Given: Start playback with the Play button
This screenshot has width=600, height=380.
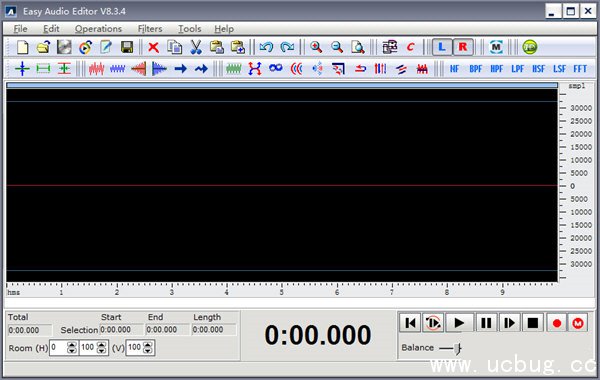Looking at the screenshot, I should click(459, 323).
